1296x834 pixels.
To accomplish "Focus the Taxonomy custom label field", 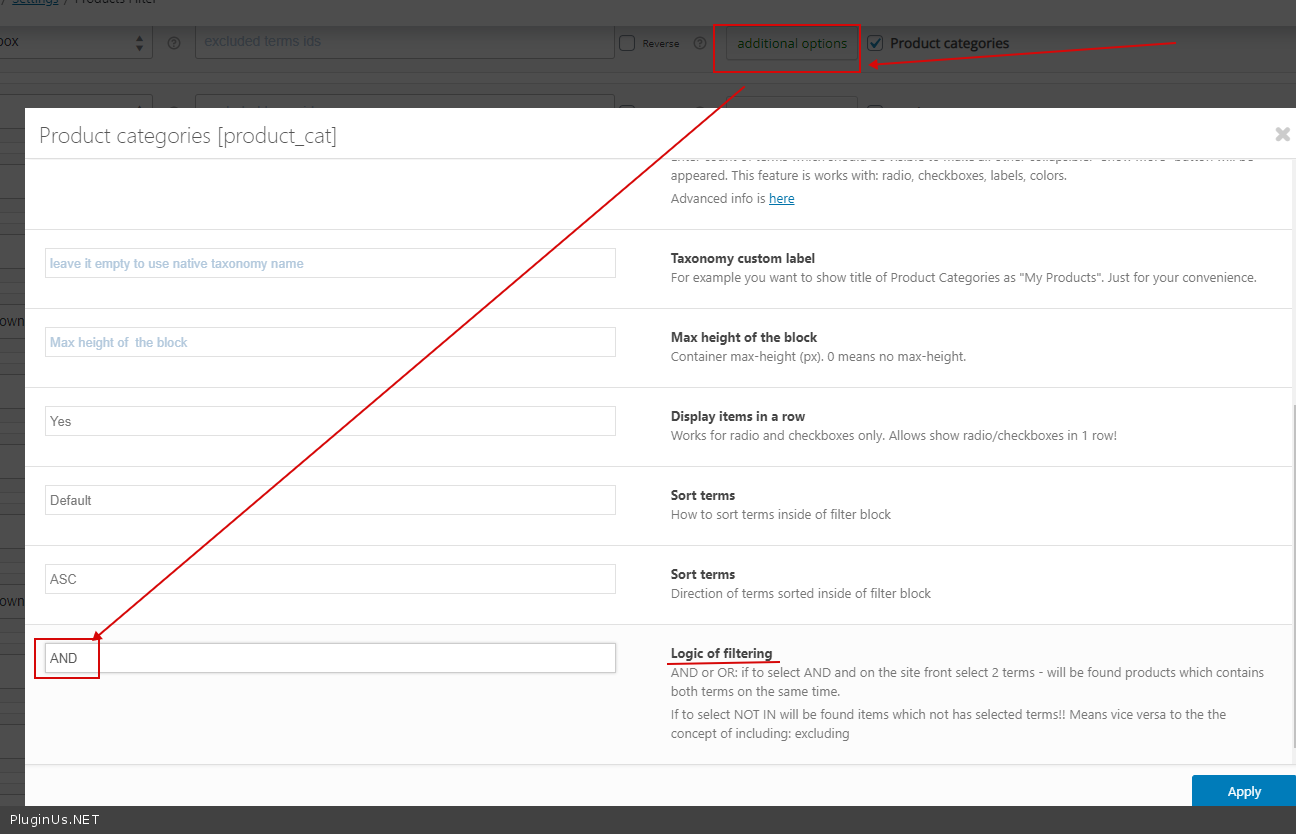I will [330, 263].
